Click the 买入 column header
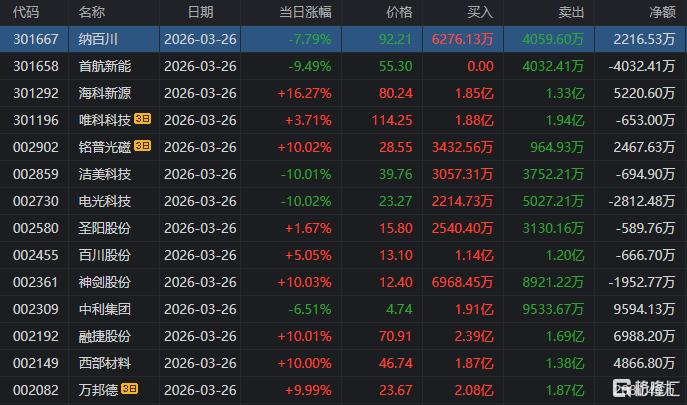The height and width of the screenshot is (405, 687). pyautogui.click(x=481, y=12)
